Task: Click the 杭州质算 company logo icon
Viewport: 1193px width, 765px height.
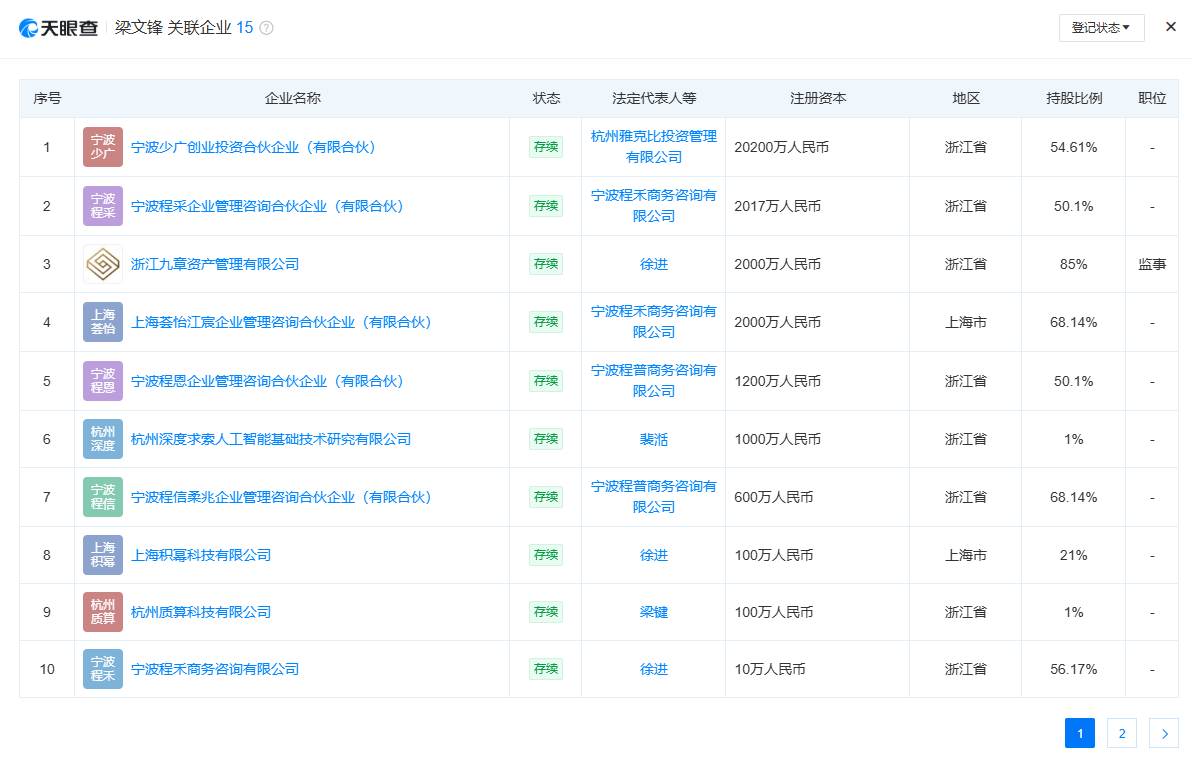Action: 103,612
